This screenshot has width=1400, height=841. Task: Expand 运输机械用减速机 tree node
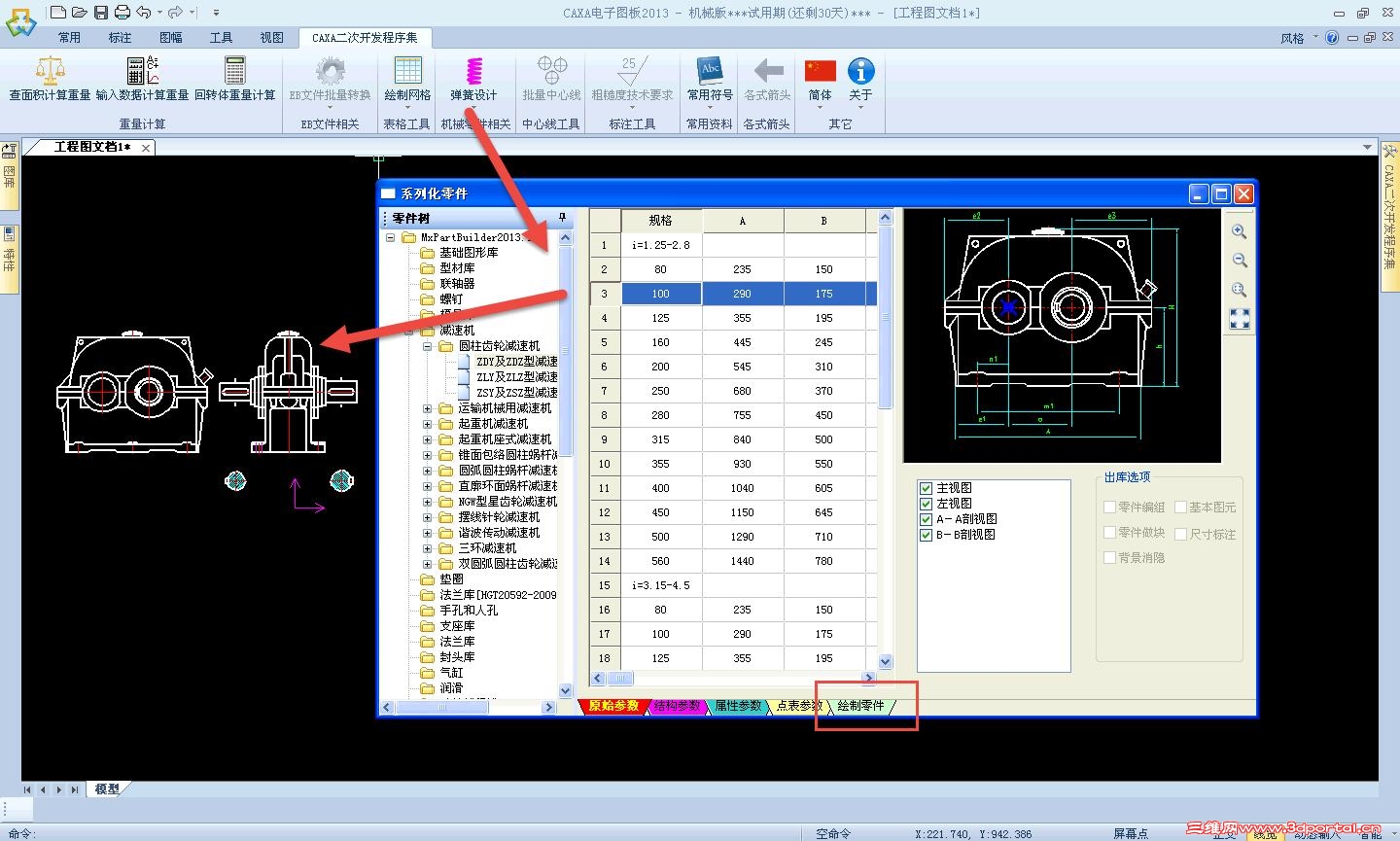[x=427, y=408]
